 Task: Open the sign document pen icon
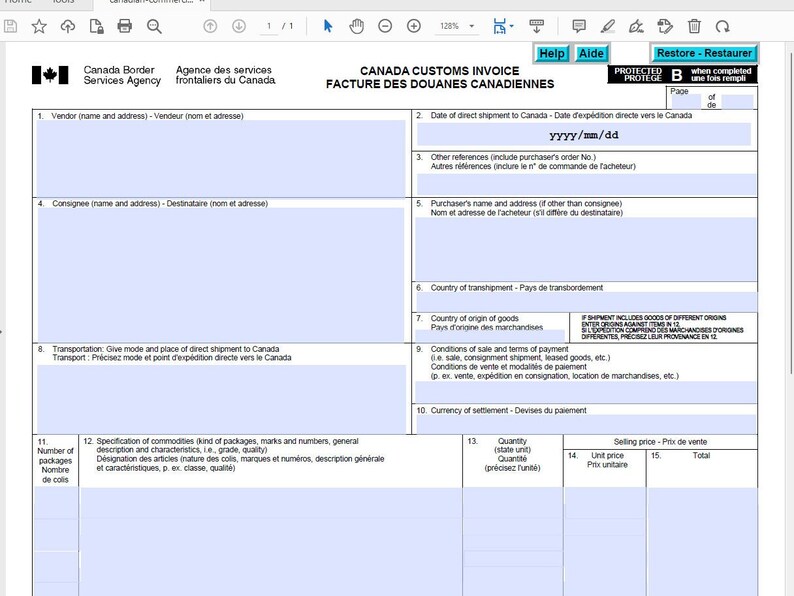pos(636,26)
